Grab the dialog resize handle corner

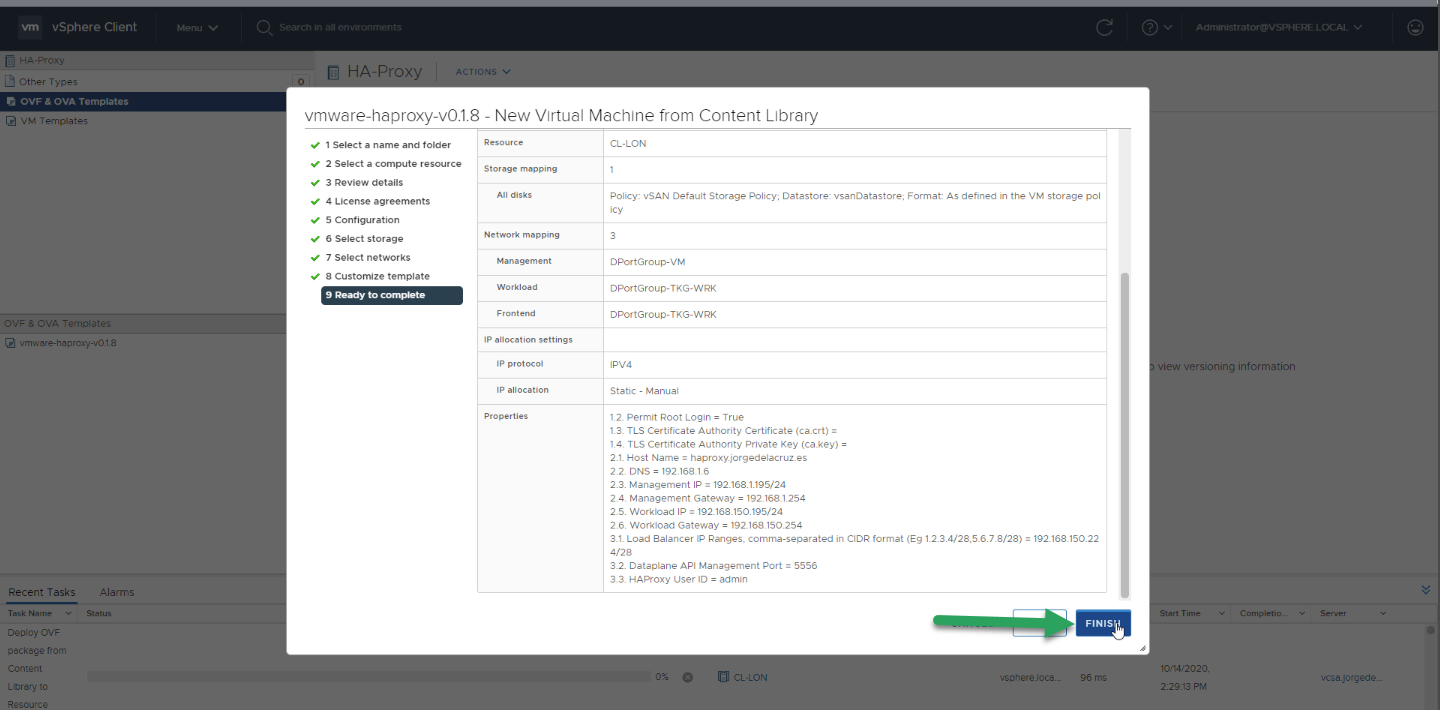click(x=1142, y=648)
